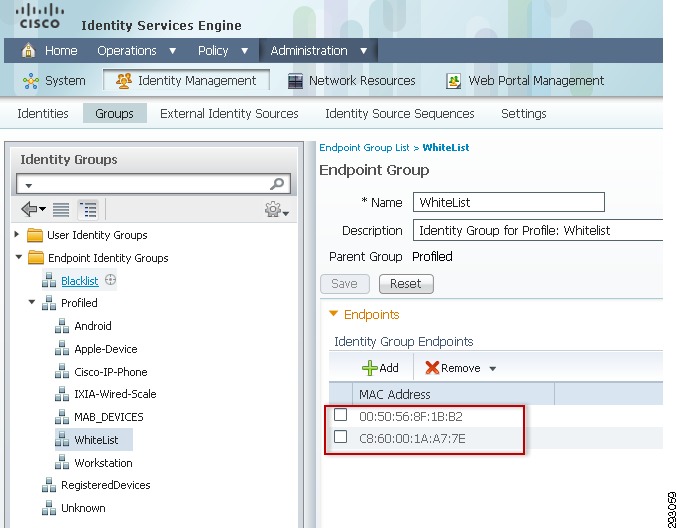Click the MAC Address column header

[x=453, y=394]
